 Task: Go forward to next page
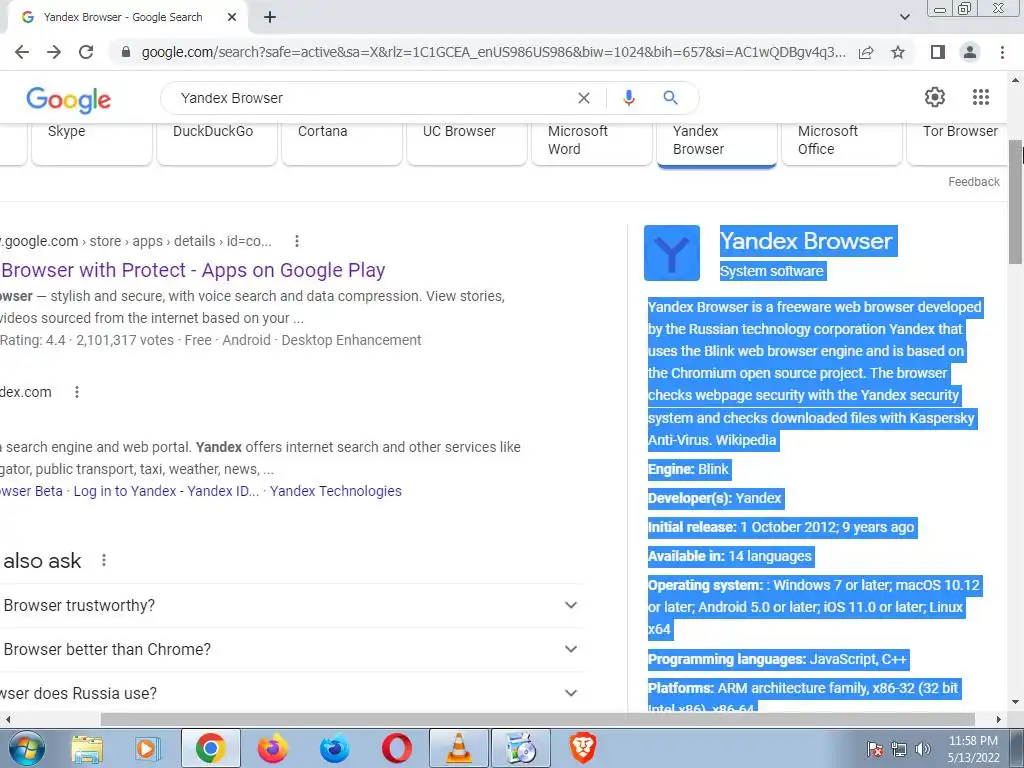pyautogui.click(x=54, y=52)
